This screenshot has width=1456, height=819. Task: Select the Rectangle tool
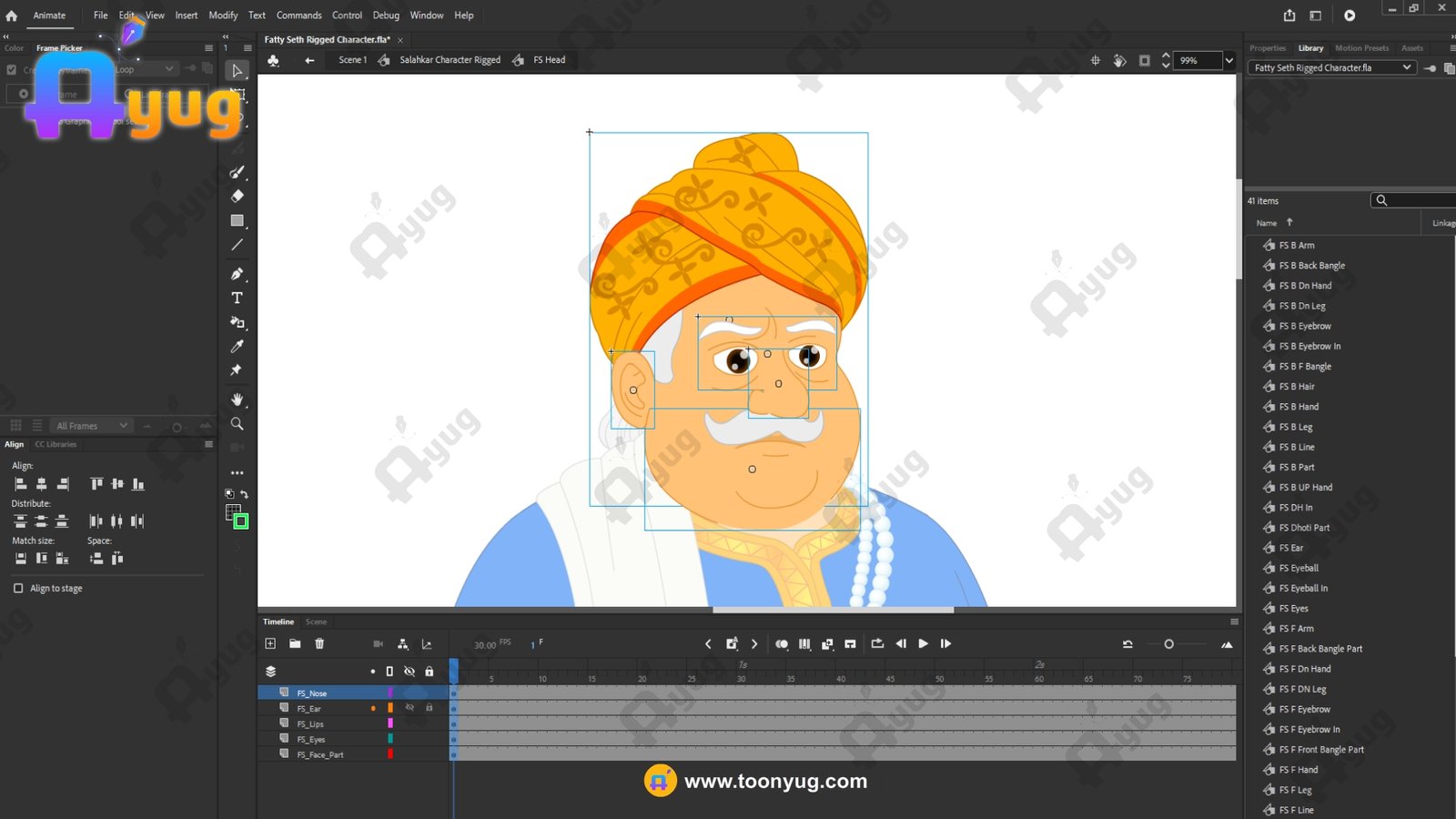238,220
